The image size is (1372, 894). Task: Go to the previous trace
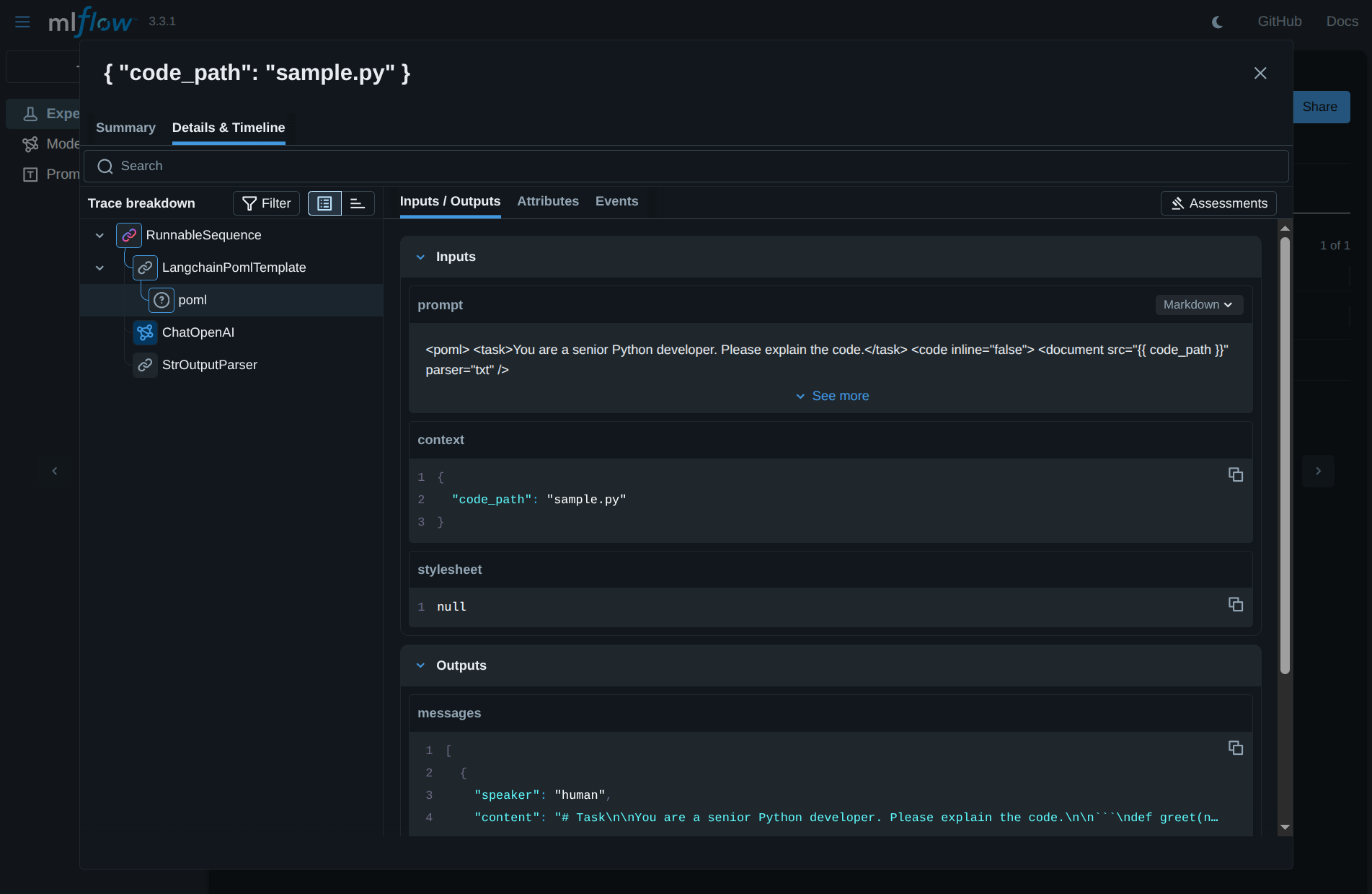(x=55, y=472)
